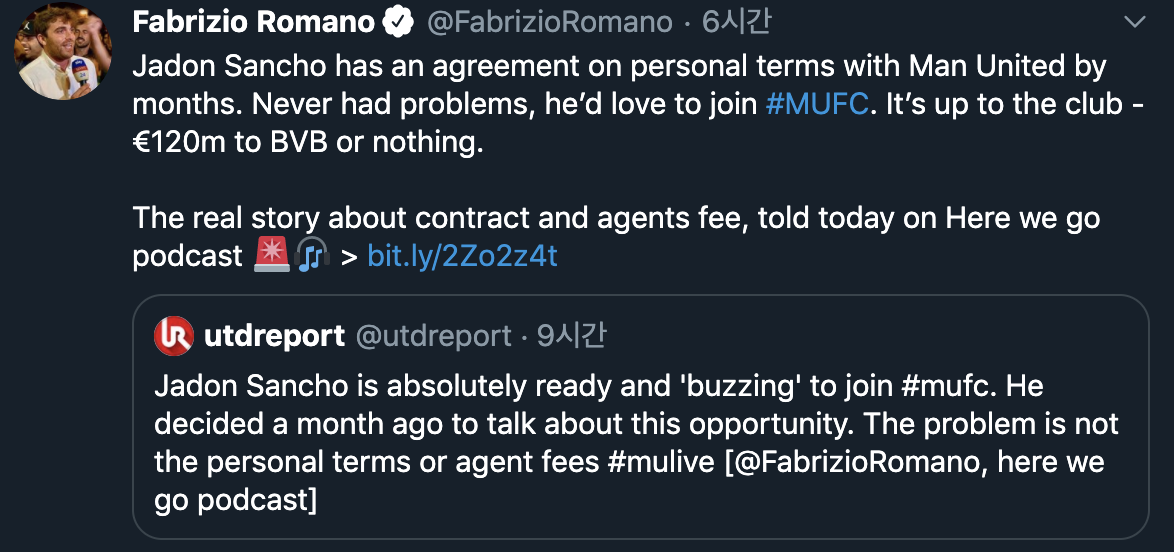The height and width of the screenshot is (552, 1174).
Task: Open the bit.ly/2Zo2z4t podcast link
Action: [x=462, y=256]
